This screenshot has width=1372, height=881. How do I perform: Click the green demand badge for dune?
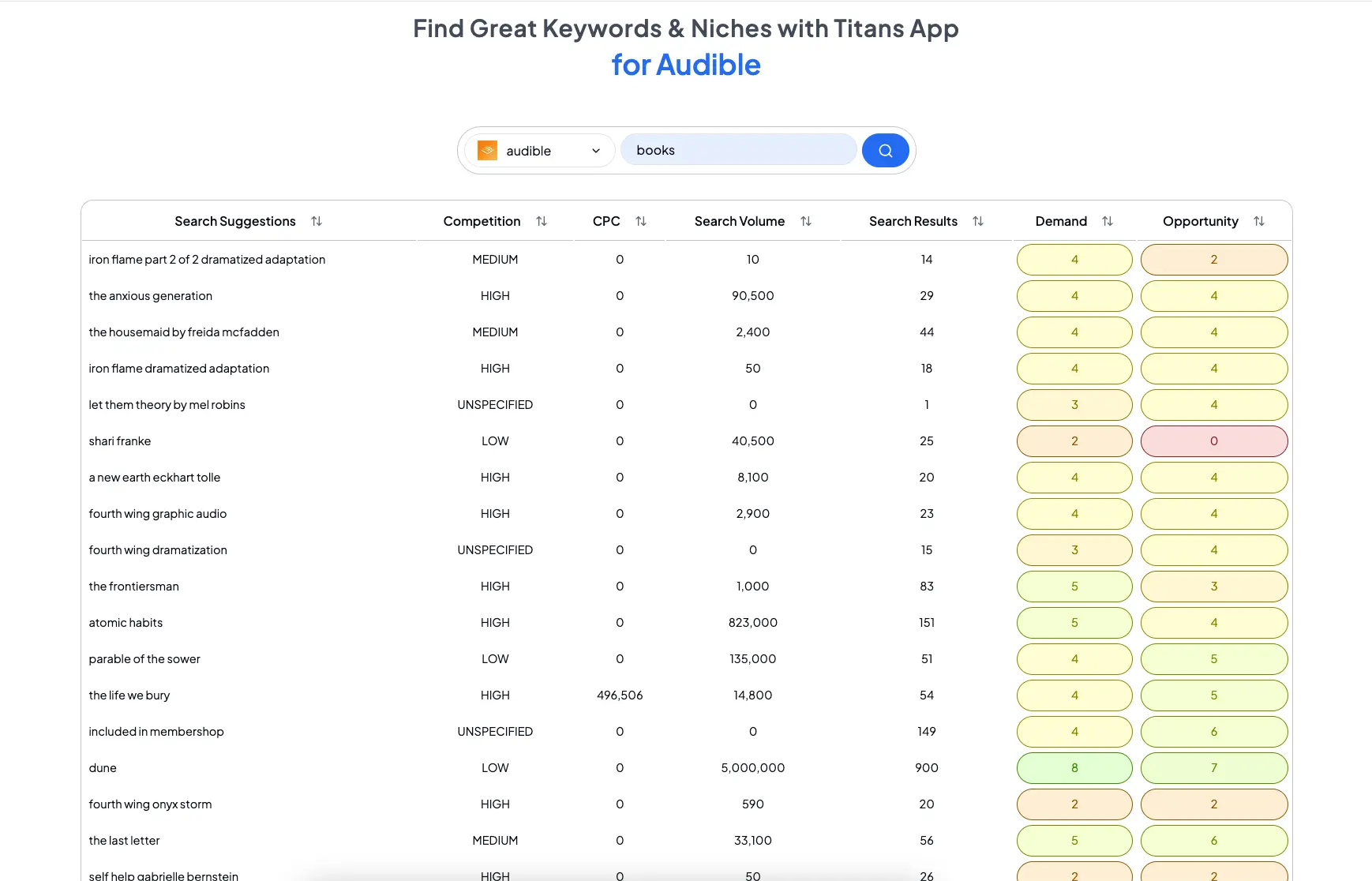(1074, 768)
